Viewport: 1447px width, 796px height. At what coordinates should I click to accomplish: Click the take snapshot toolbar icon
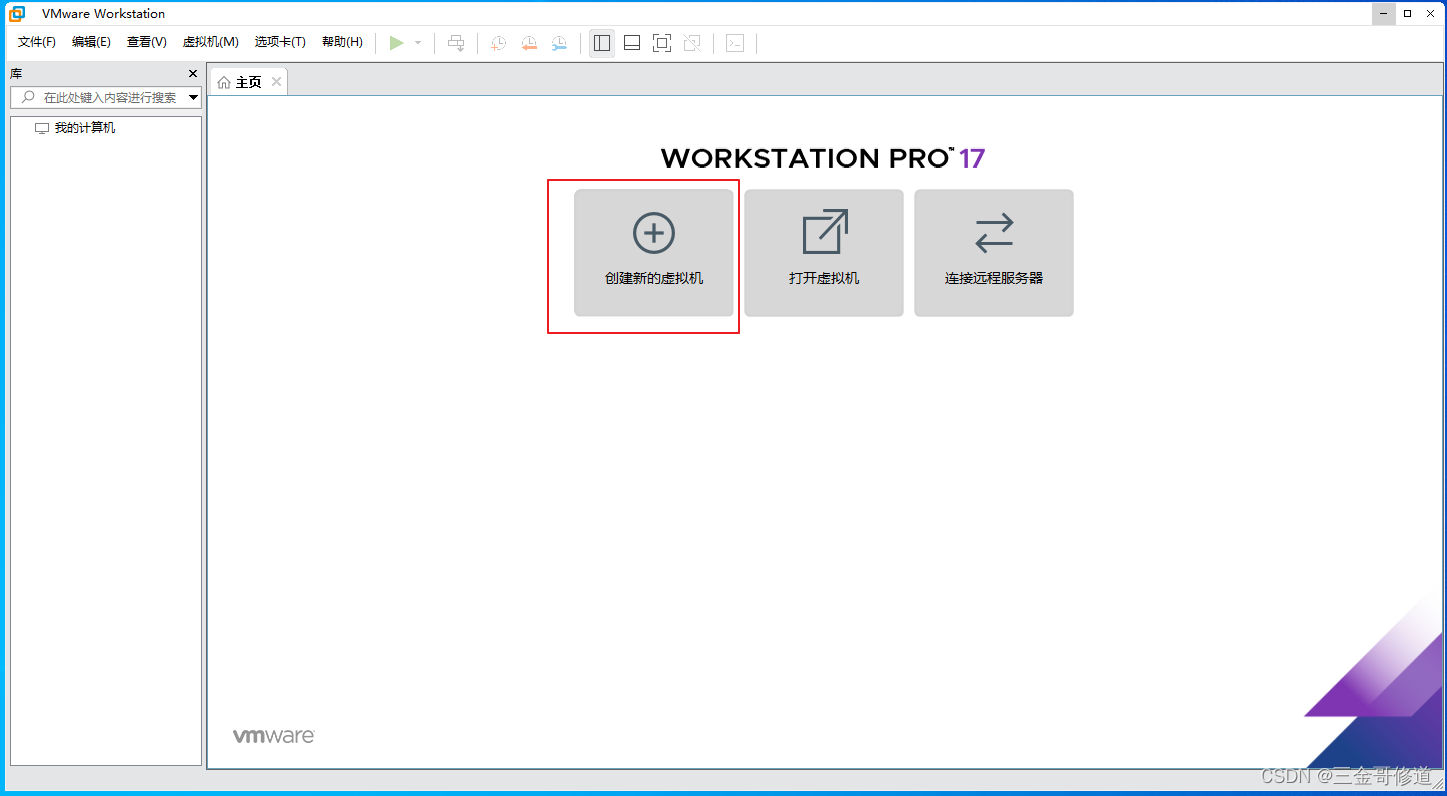tap(498, 43)
